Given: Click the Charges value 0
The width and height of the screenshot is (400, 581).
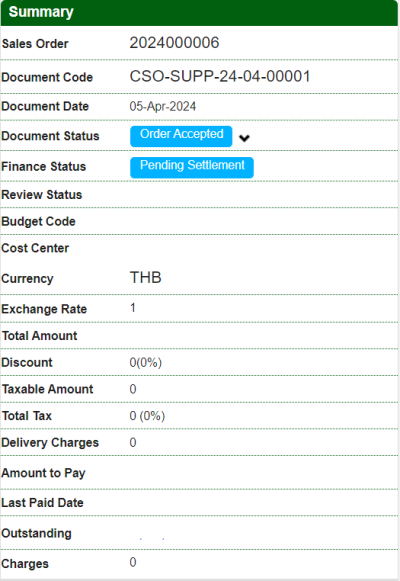Looking at the screenshot, I should coord(133,562).
